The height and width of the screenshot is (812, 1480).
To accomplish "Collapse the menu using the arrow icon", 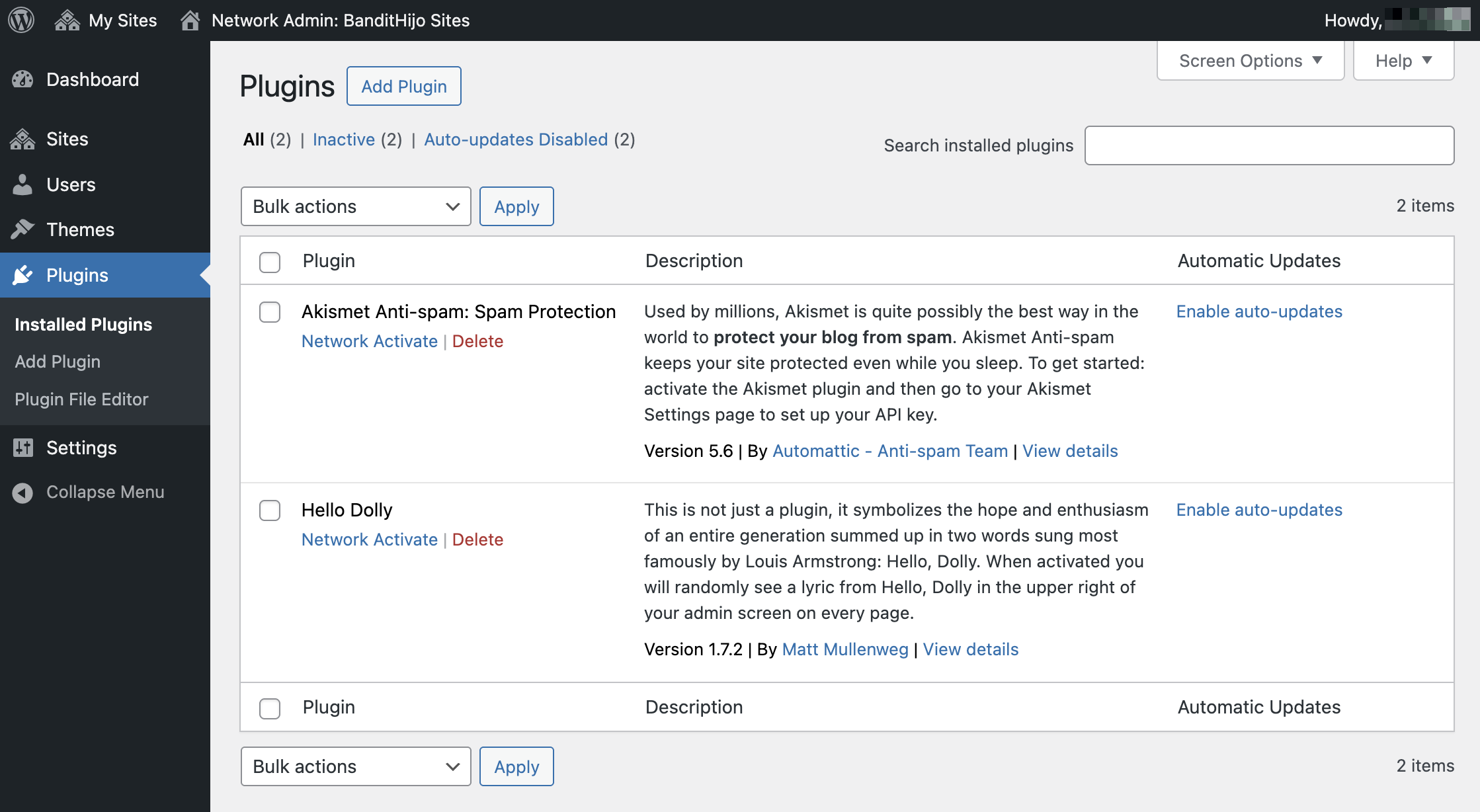I will (22, 493).
